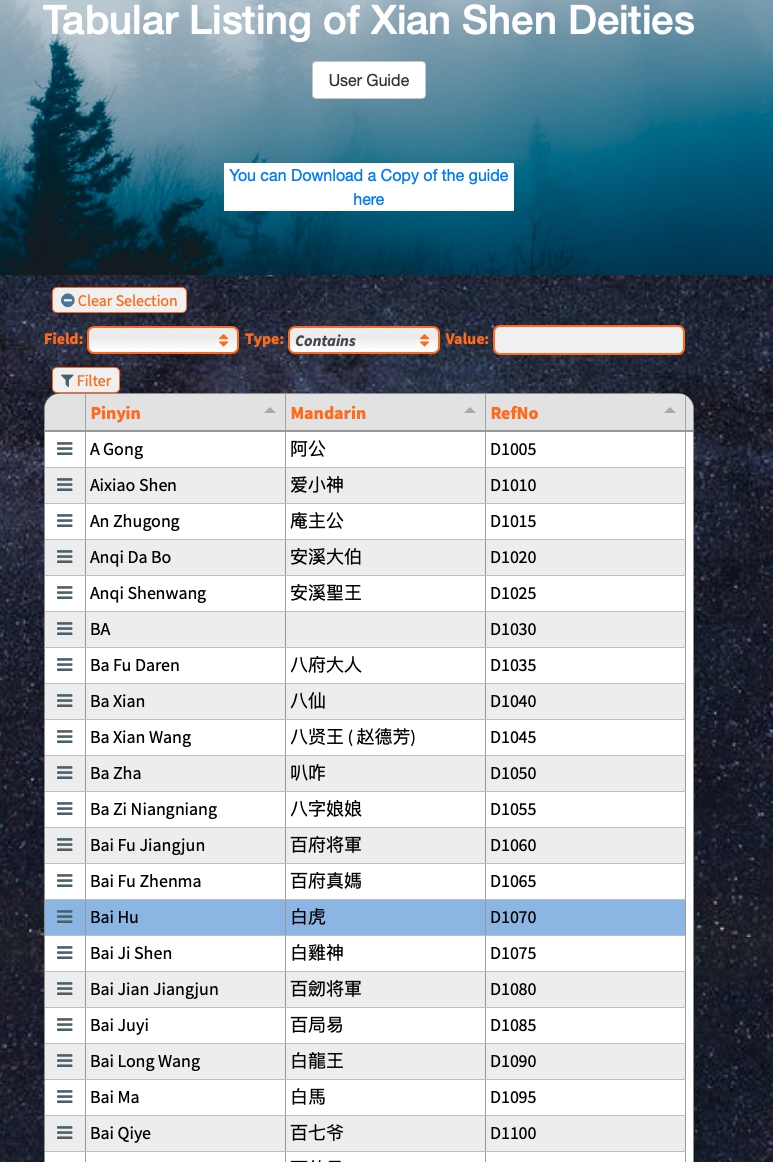The image size is (773, 1162).
Task: Tap the row icon beside Bai Qiye
Action: click(65, 1133)
